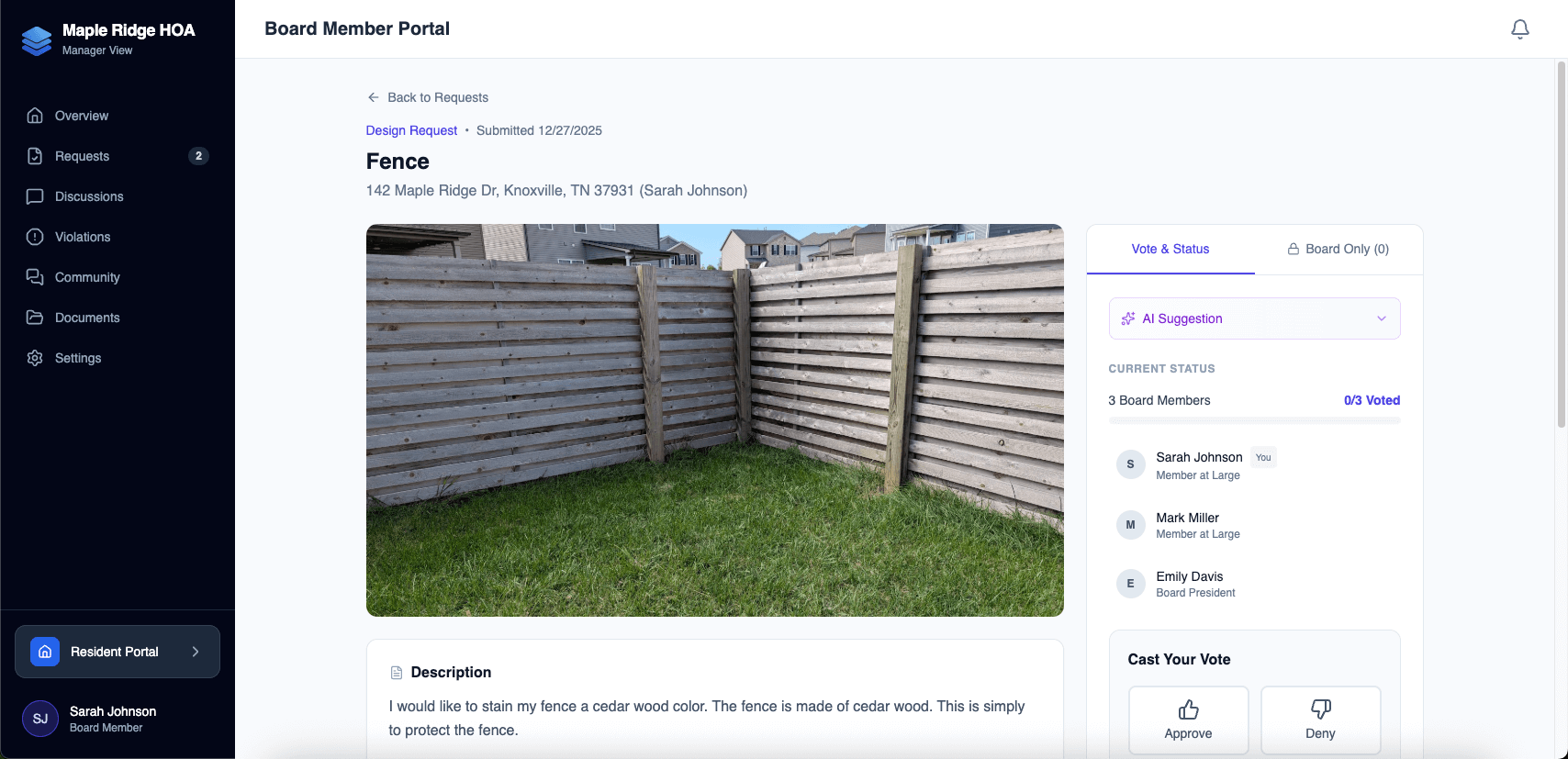Screen dimensions: 1568x759
Task: Click the Community messages icon in sidebar
Action: coord(35,277)
